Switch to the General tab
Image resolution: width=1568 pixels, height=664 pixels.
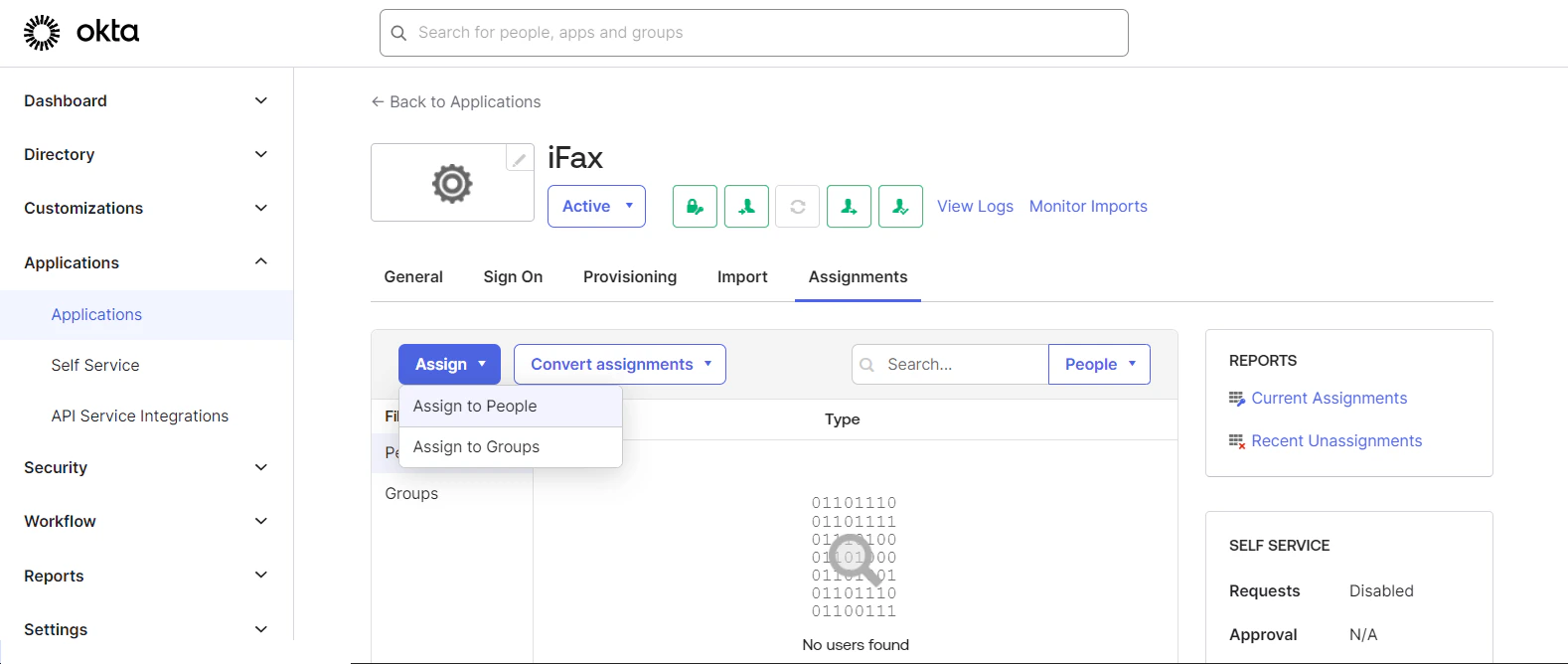pyautogui.click(x=413, y=277)
